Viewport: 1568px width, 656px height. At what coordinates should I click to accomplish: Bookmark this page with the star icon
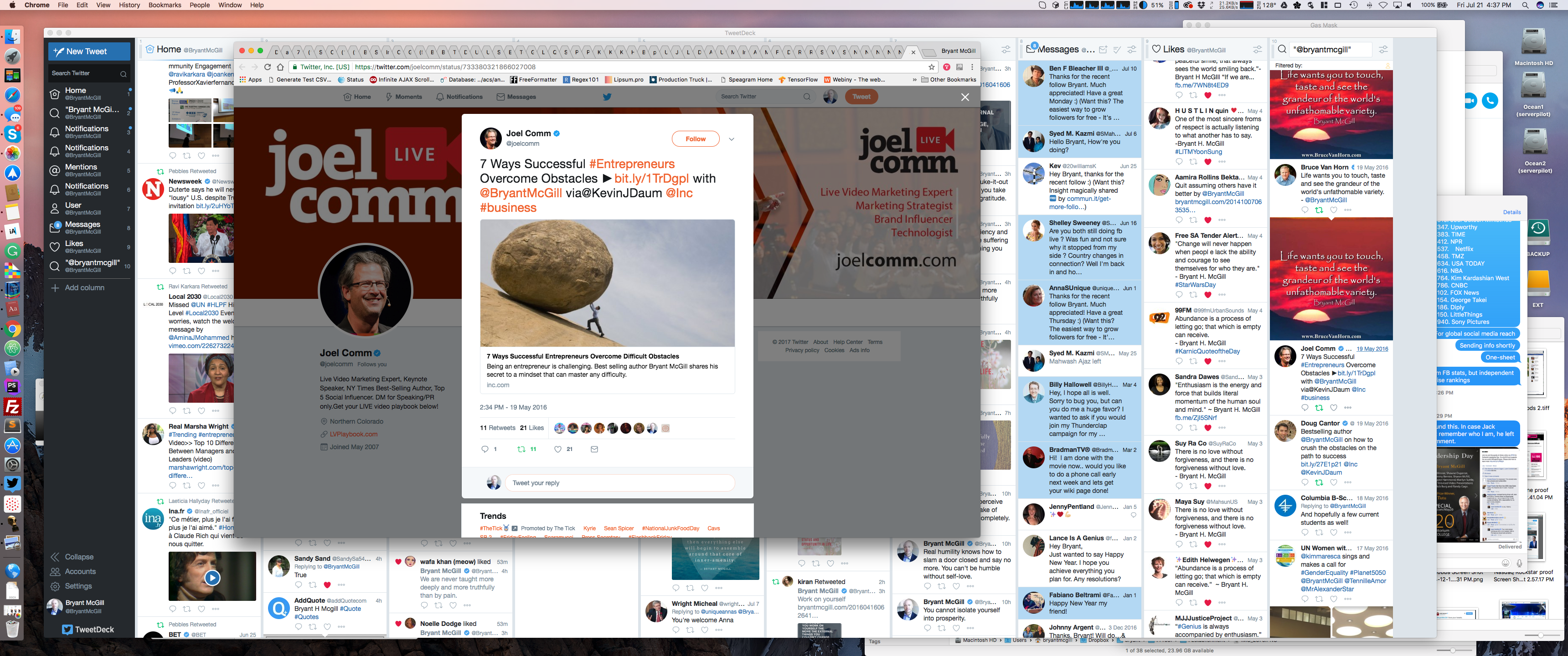point(931,67)
